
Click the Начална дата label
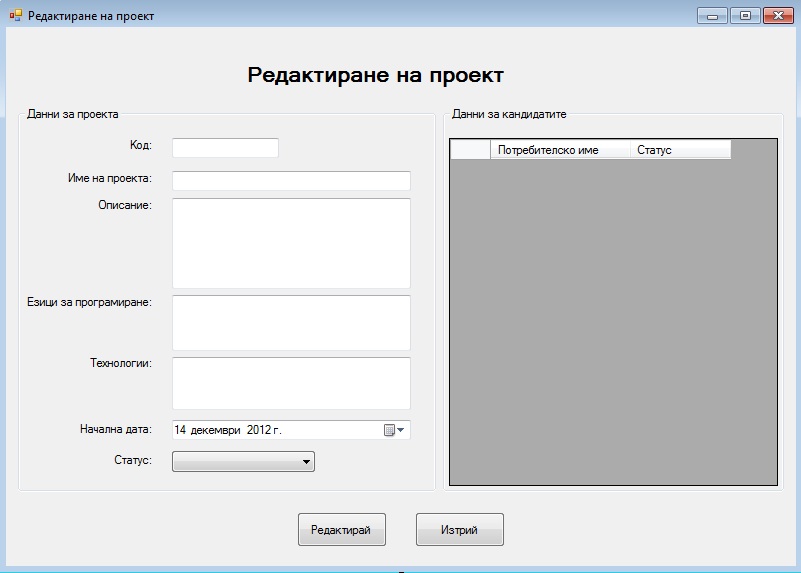[116, 429]
